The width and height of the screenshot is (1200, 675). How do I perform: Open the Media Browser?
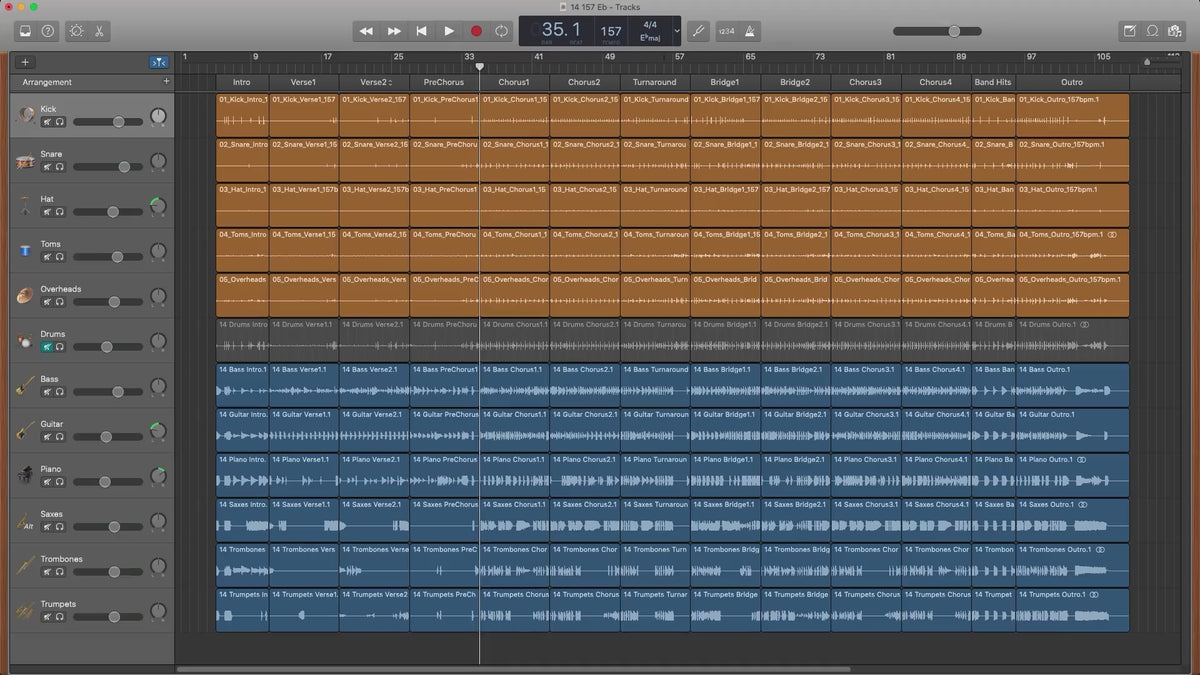point(1175,31)
